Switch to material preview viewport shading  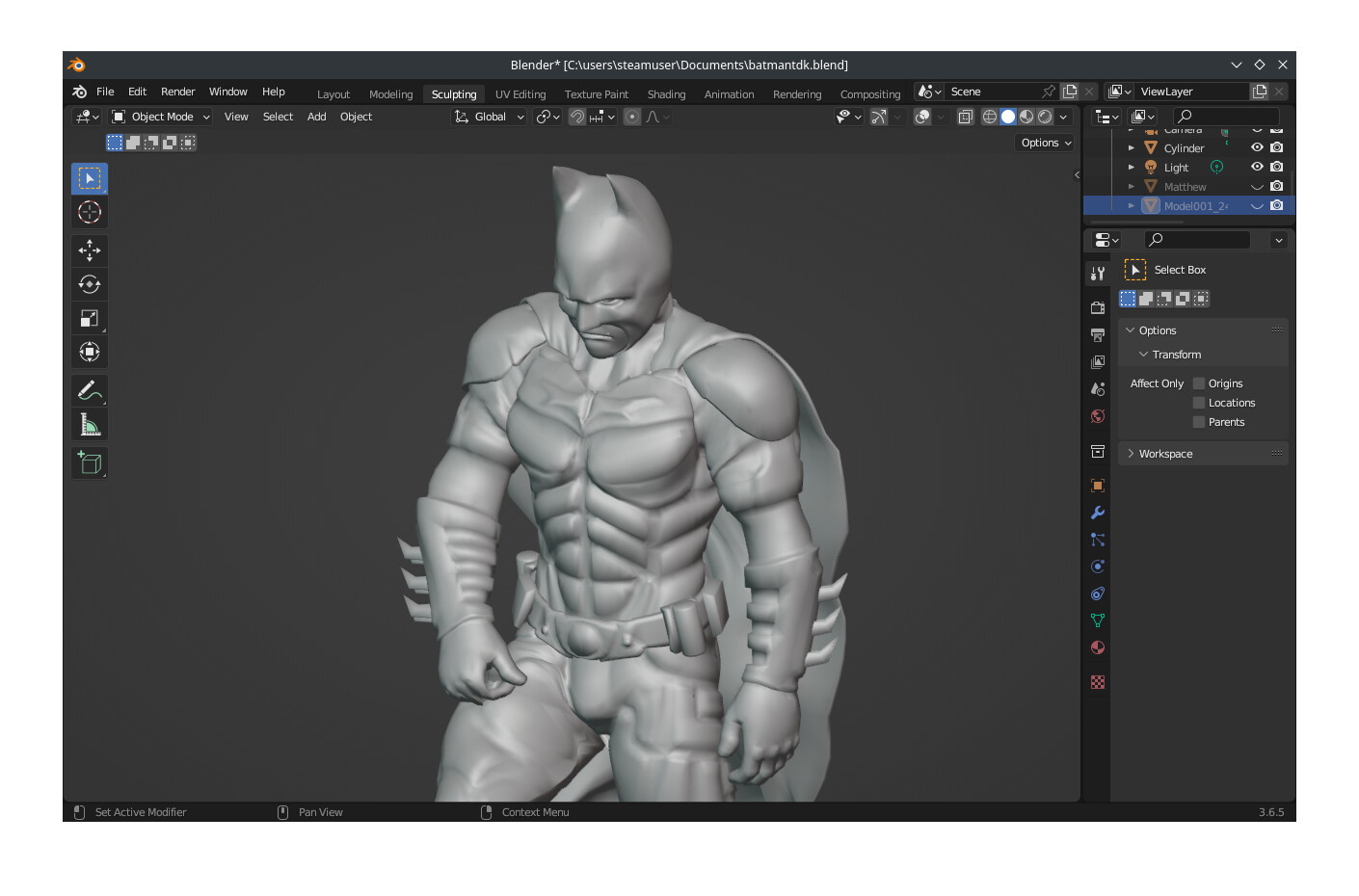[x=1026, y=117]
